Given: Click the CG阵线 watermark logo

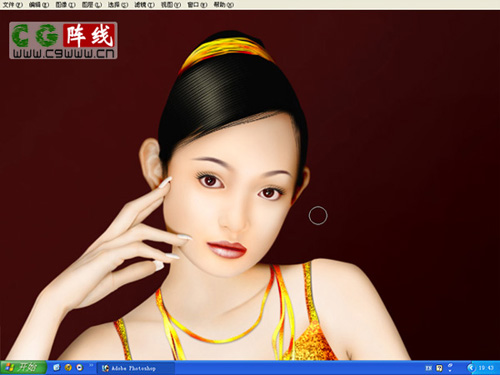Looking at the screenshot, I should tap(63, 40).
